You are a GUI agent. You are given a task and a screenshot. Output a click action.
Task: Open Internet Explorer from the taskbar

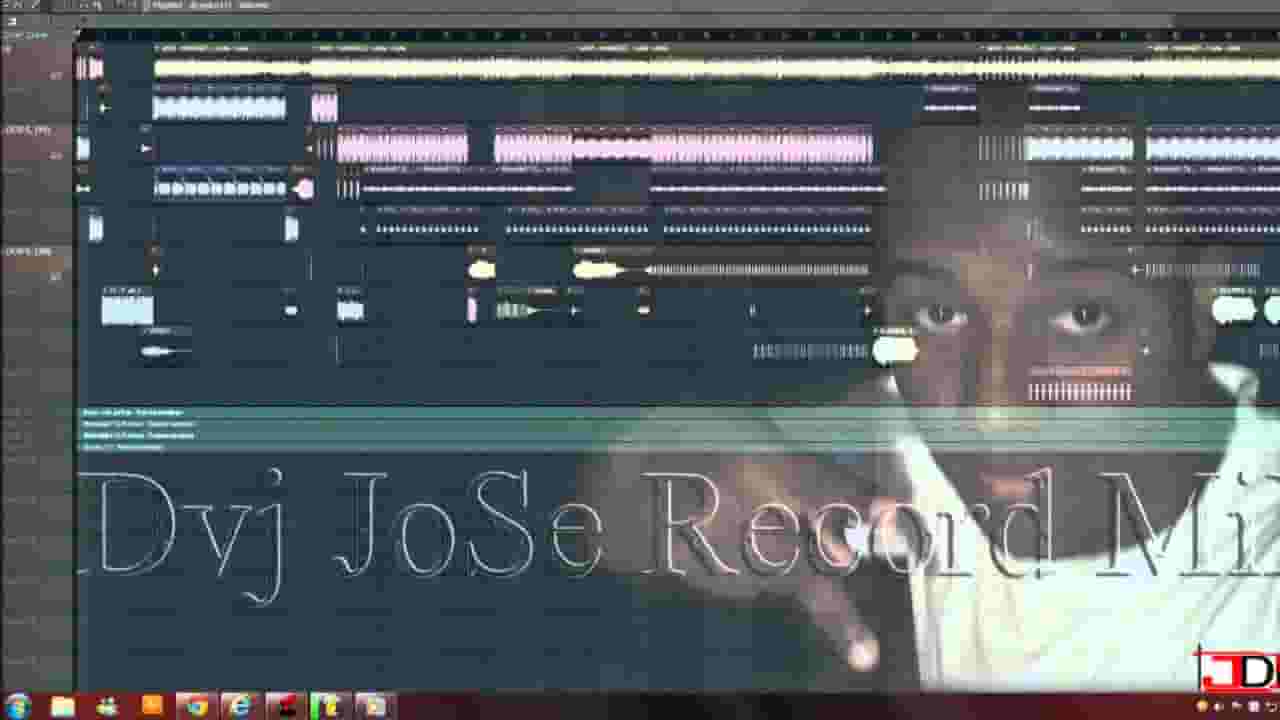coord(241,706)
